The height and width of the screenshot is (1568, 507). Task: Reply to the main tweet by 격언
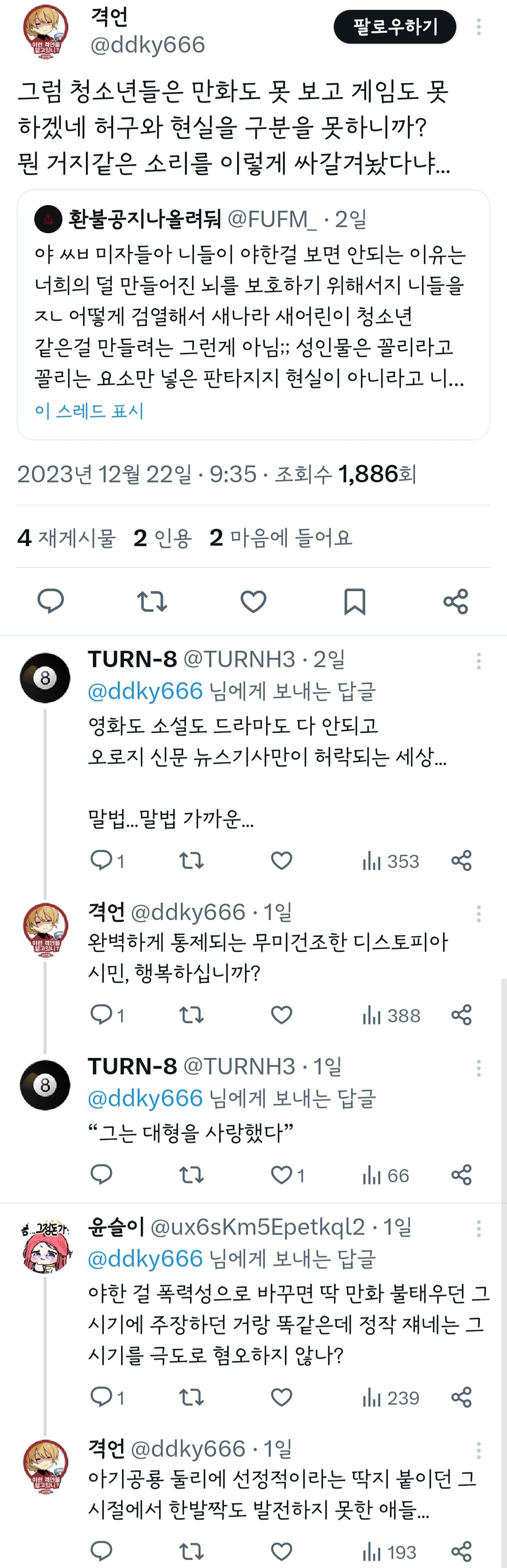click(51, 601)
